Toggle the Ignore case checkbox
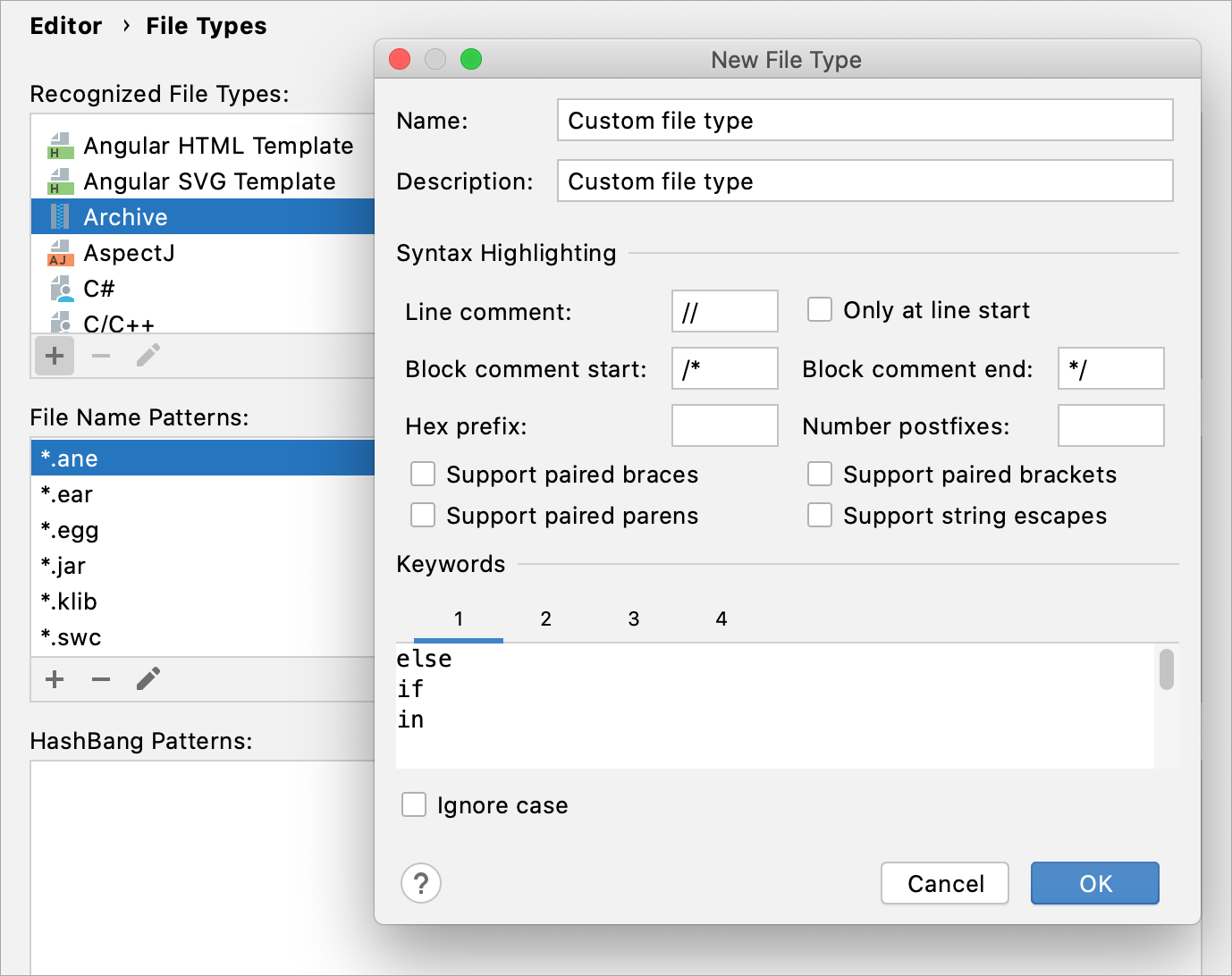The width and height of the screenshot is (1232, 976). click(414, 804)
